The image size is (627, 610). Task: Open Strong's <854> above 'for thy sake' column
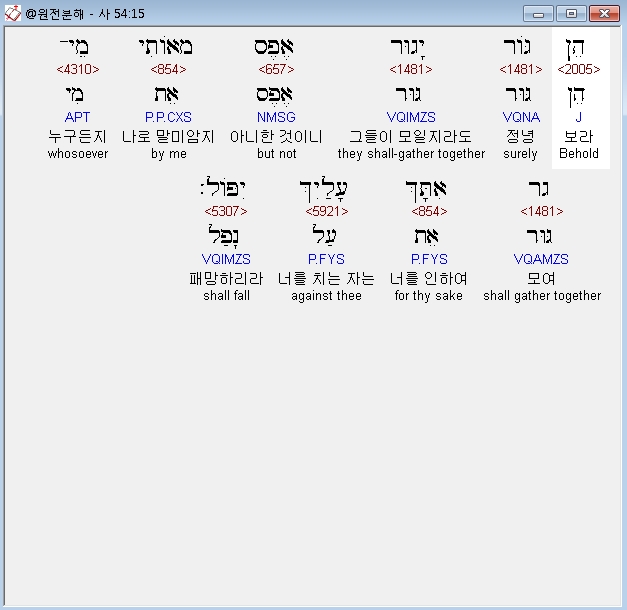click(x=429, y=212)
